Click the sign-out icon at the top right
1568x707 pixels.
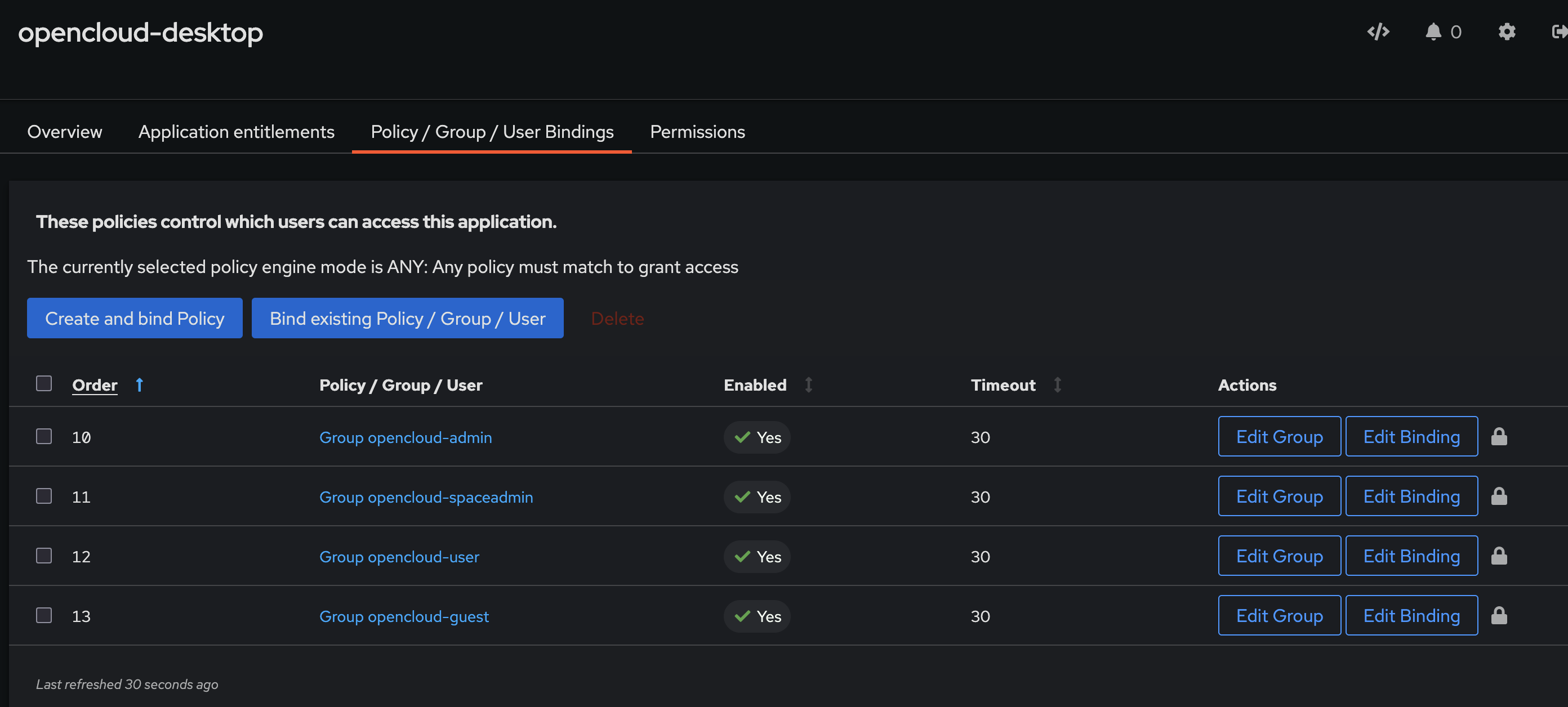[x=1560, y=32]
